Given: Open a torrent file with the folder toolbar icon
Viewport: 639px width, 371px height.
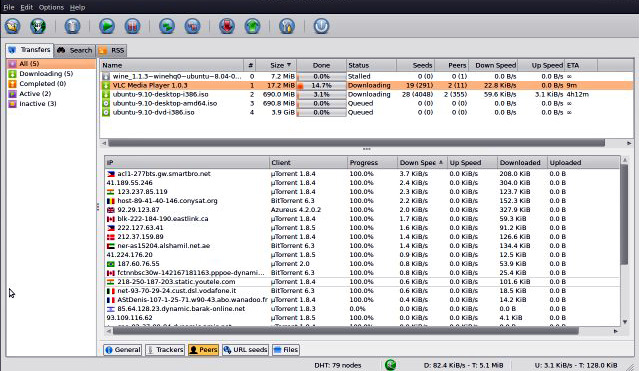Looking at the screenshot, I should pos(13,26).
